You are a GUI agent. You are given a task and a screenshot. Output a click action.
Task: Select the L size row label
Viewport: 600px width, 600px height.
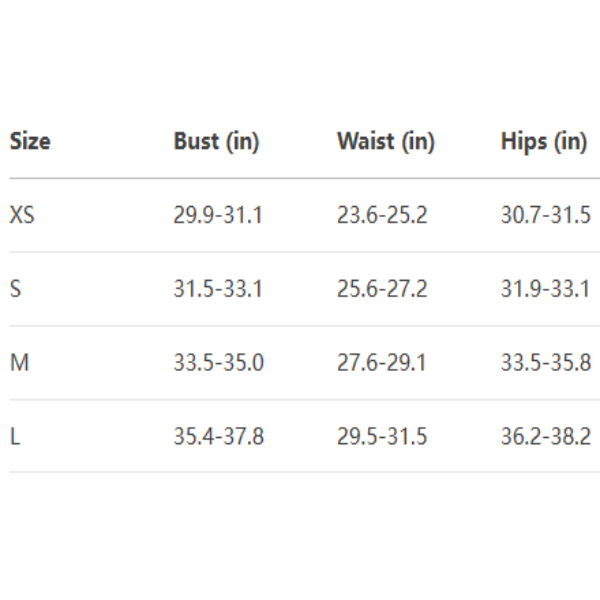coord(14,437)
